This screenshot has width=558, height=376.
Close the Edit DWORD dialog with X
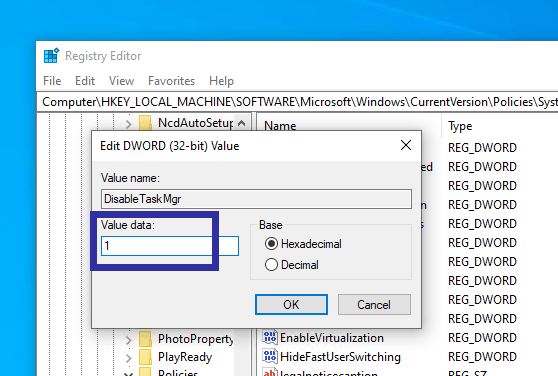406,145
